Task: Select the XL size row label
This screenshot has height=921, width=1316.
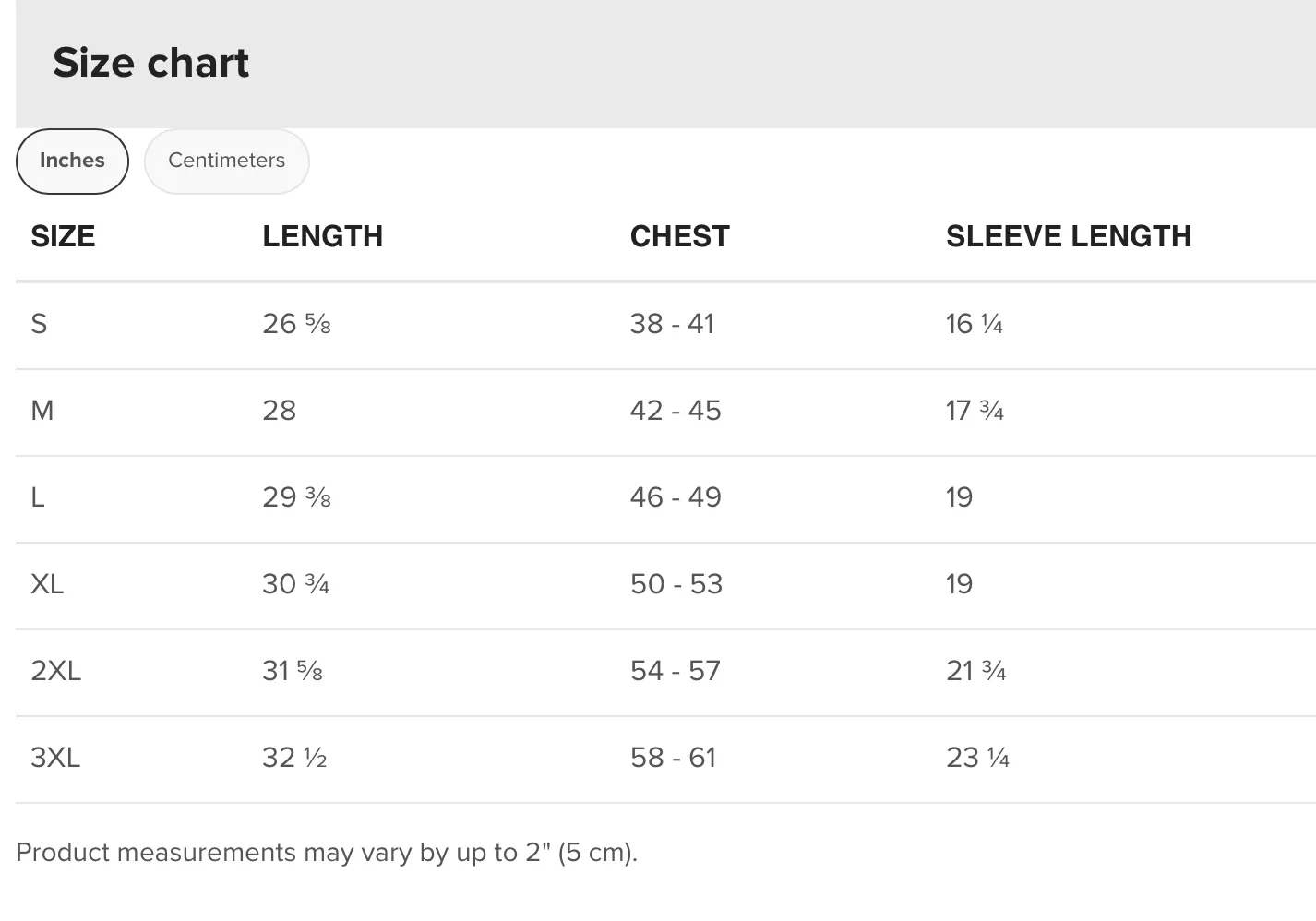Action: pos(47,584)
